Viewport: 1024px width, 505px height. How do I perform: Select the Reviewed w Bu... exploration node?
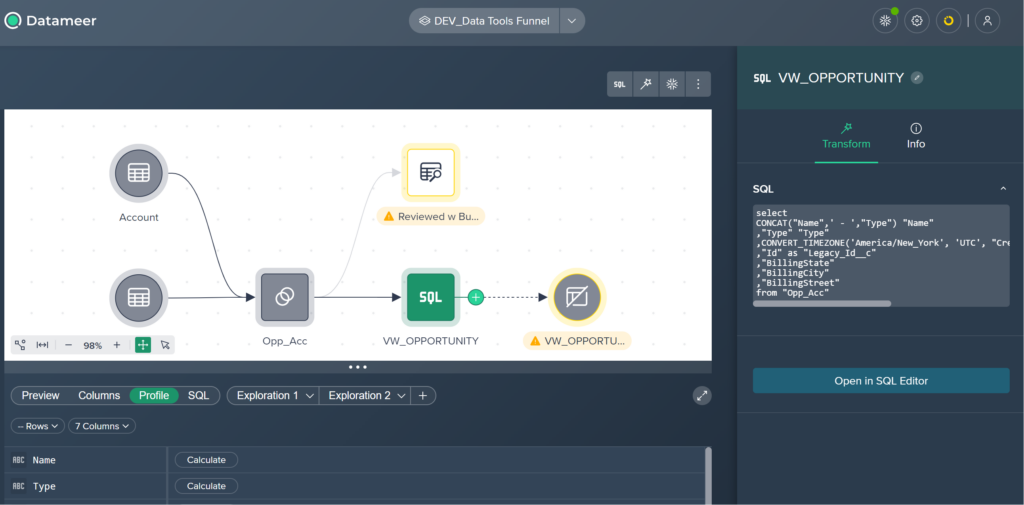tap(430, 173)
